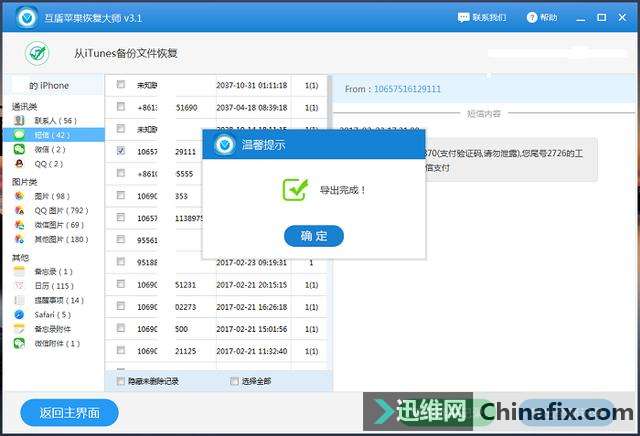Open the 日历 (115) calendar category
Viewport: 640px width, 436px height.
point(54,286)
